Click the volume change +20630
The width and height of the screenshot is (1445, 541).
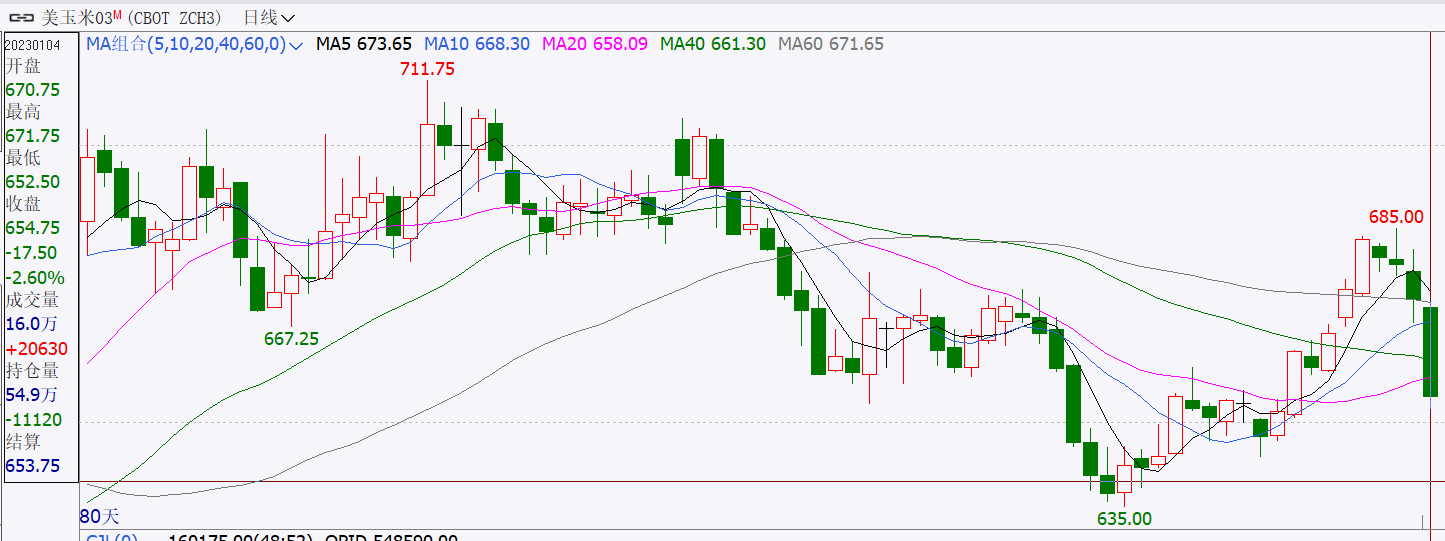tap(37, 348)
